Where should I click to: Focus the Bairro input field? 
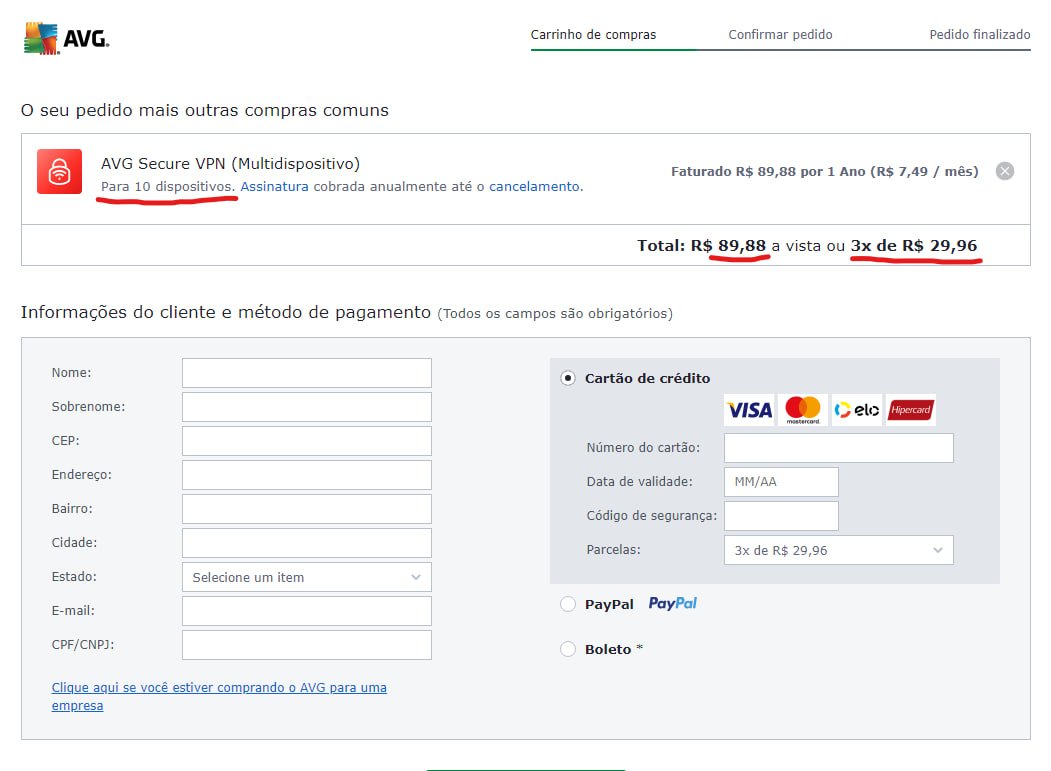(306, 509)
